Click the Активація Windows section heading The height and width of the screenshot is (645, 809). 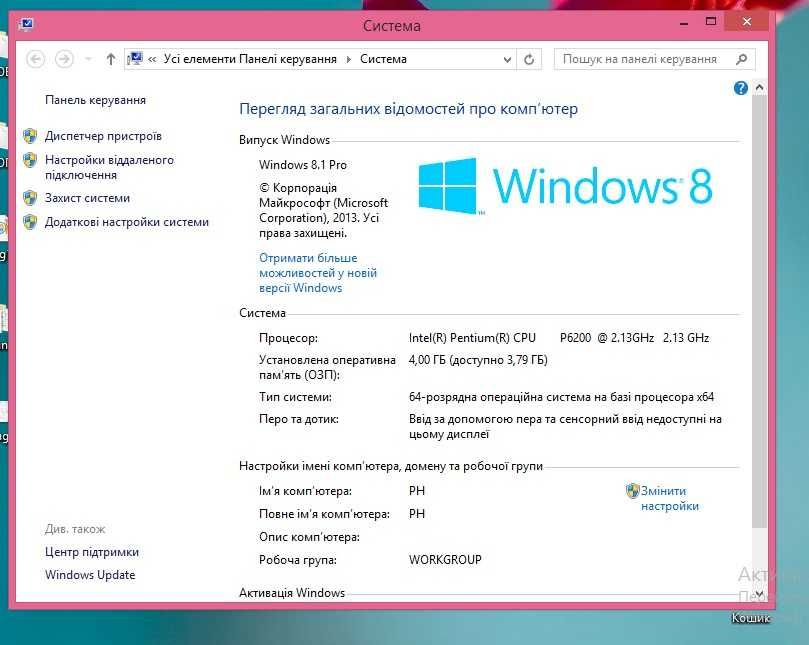click(292, 593)
